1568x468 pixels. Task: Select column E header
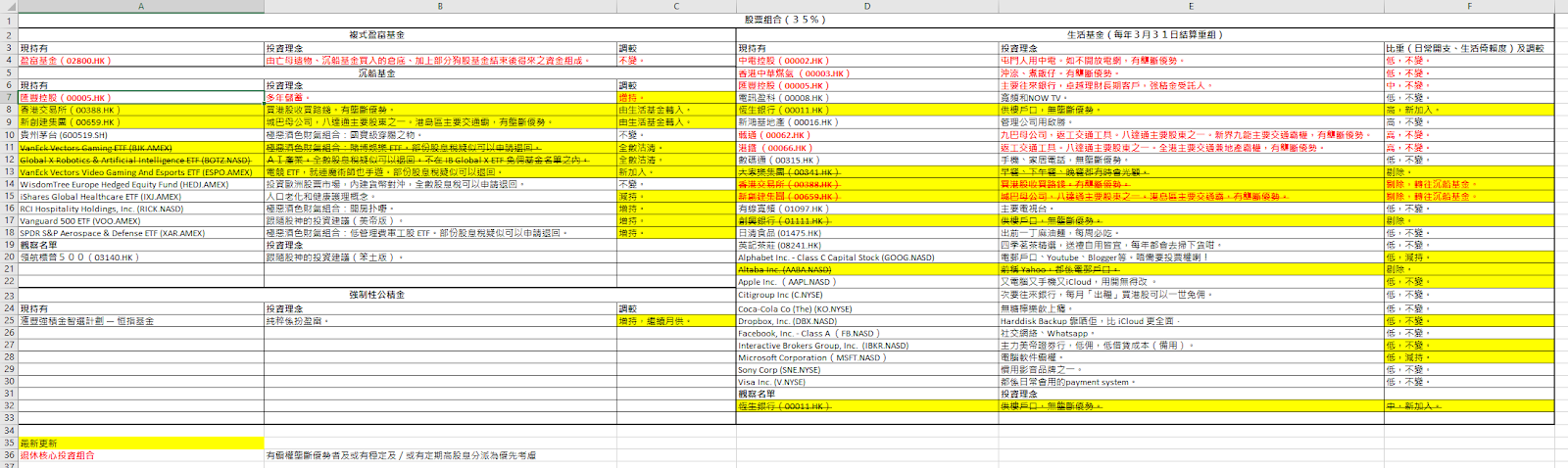coord(1191,6)
